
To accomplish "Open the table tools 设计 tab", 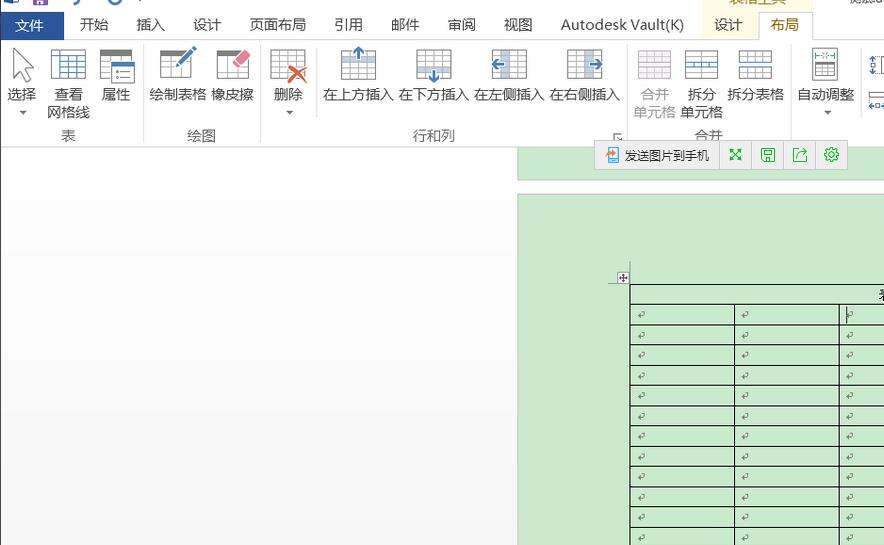I will tap(728, 25).
